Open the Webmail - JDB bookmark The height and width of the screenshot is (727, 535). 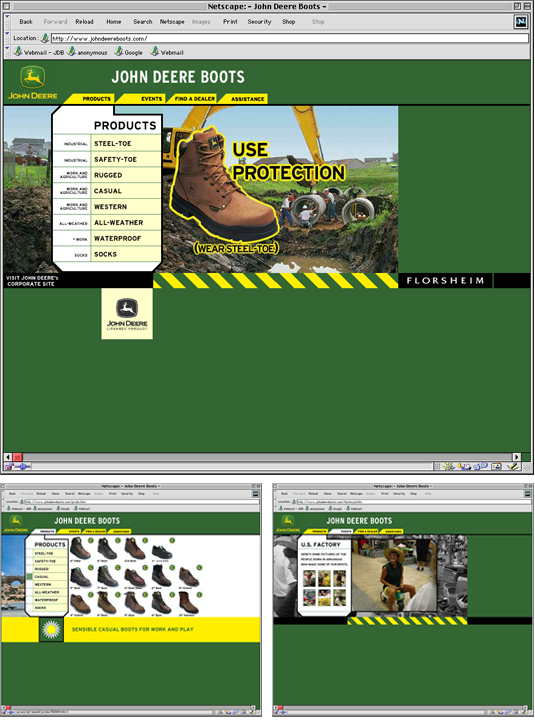click(x=39, y=52)
